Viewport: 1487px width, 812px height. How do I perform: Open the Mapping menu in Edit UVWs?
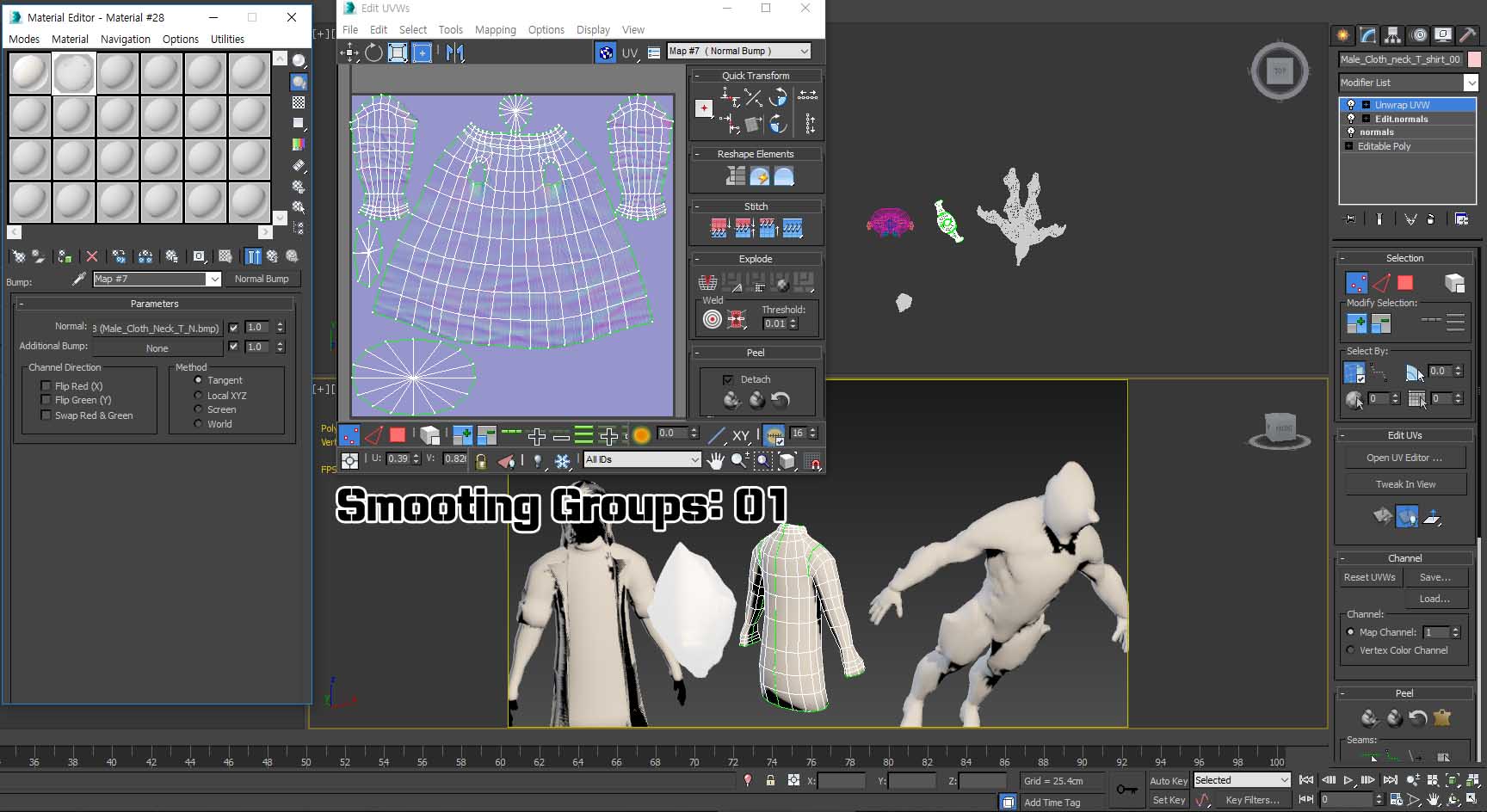coord(496,29)
